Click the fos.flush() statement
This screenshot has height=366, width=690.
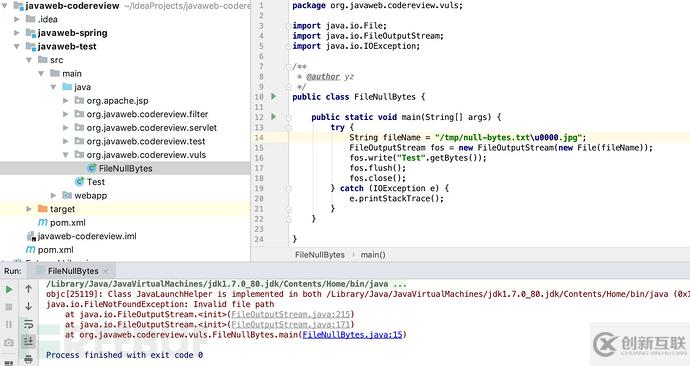[x=378, y=168]
